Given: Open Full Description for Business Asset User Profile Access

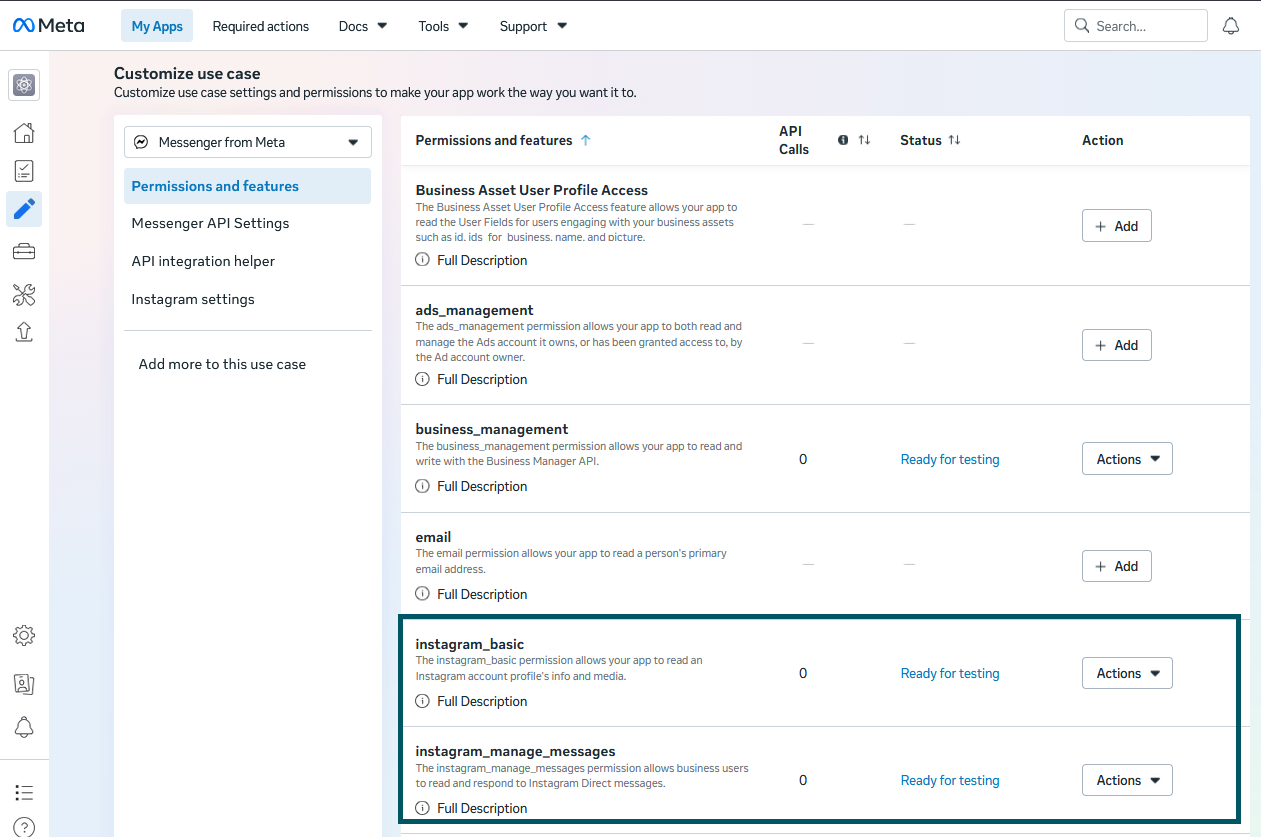Looking at the screenshot, I should pos(482,260).
